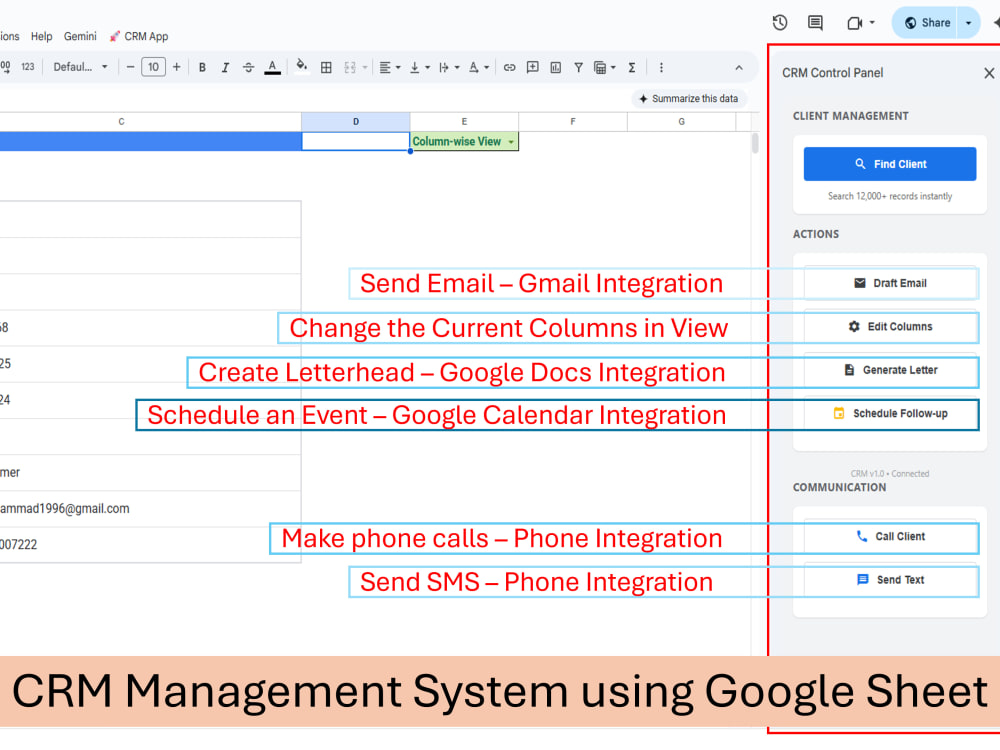Image resolution: width=1000 pixels, height=750 pixels.
Task: Click the Call Client button
Action: coord(890,536)
